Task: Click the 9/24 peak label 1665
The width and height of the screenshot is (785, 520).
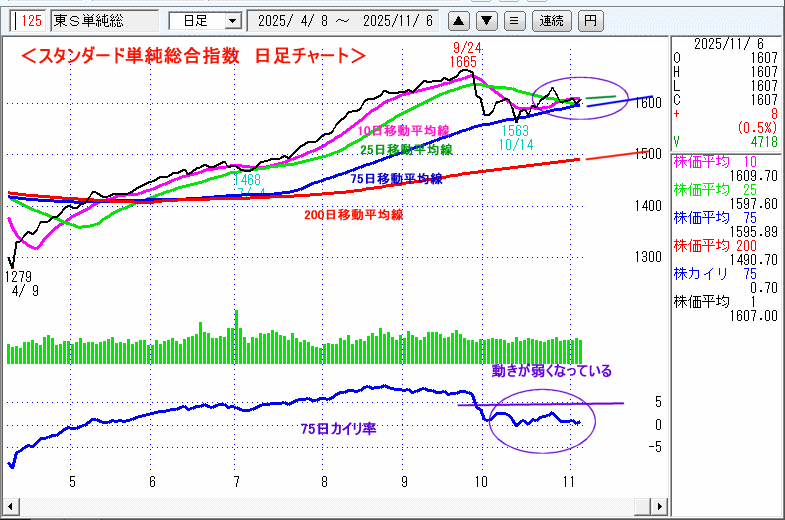Action: point(462,62)
